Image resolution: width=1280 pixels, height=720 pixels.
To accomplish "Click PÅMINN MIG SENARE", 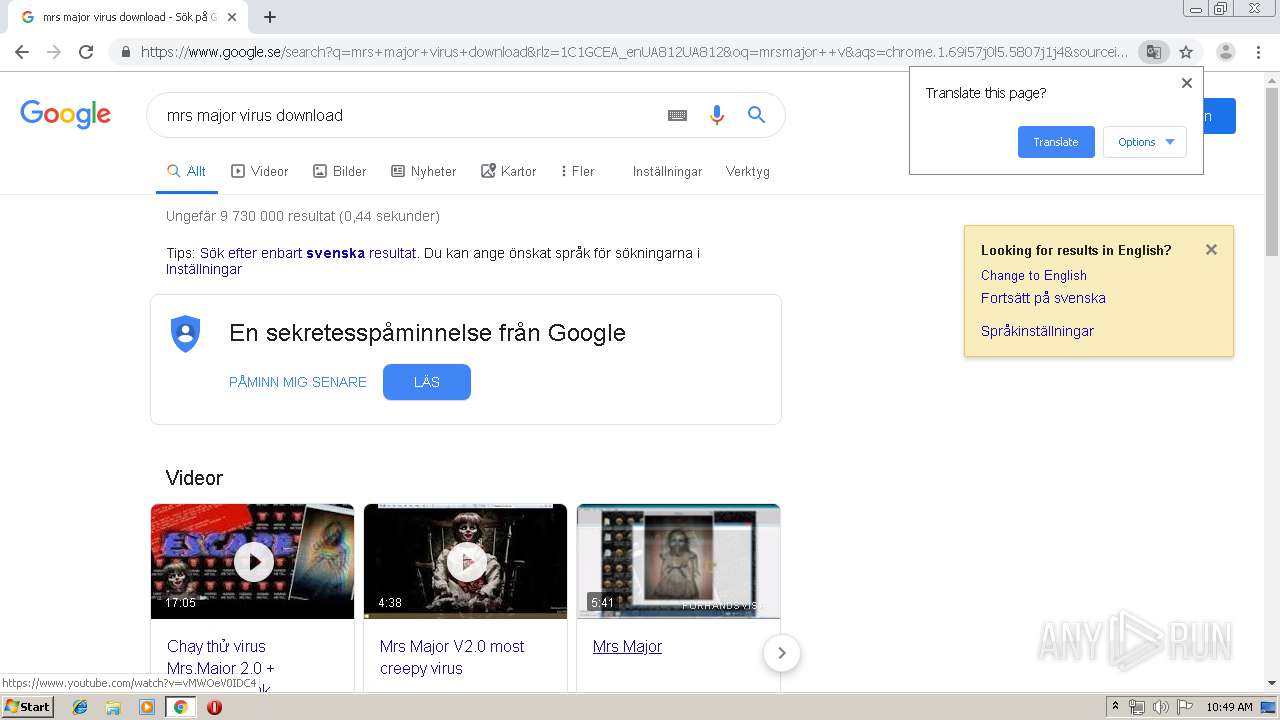I will pyautogui.click(x=298, y=382).
